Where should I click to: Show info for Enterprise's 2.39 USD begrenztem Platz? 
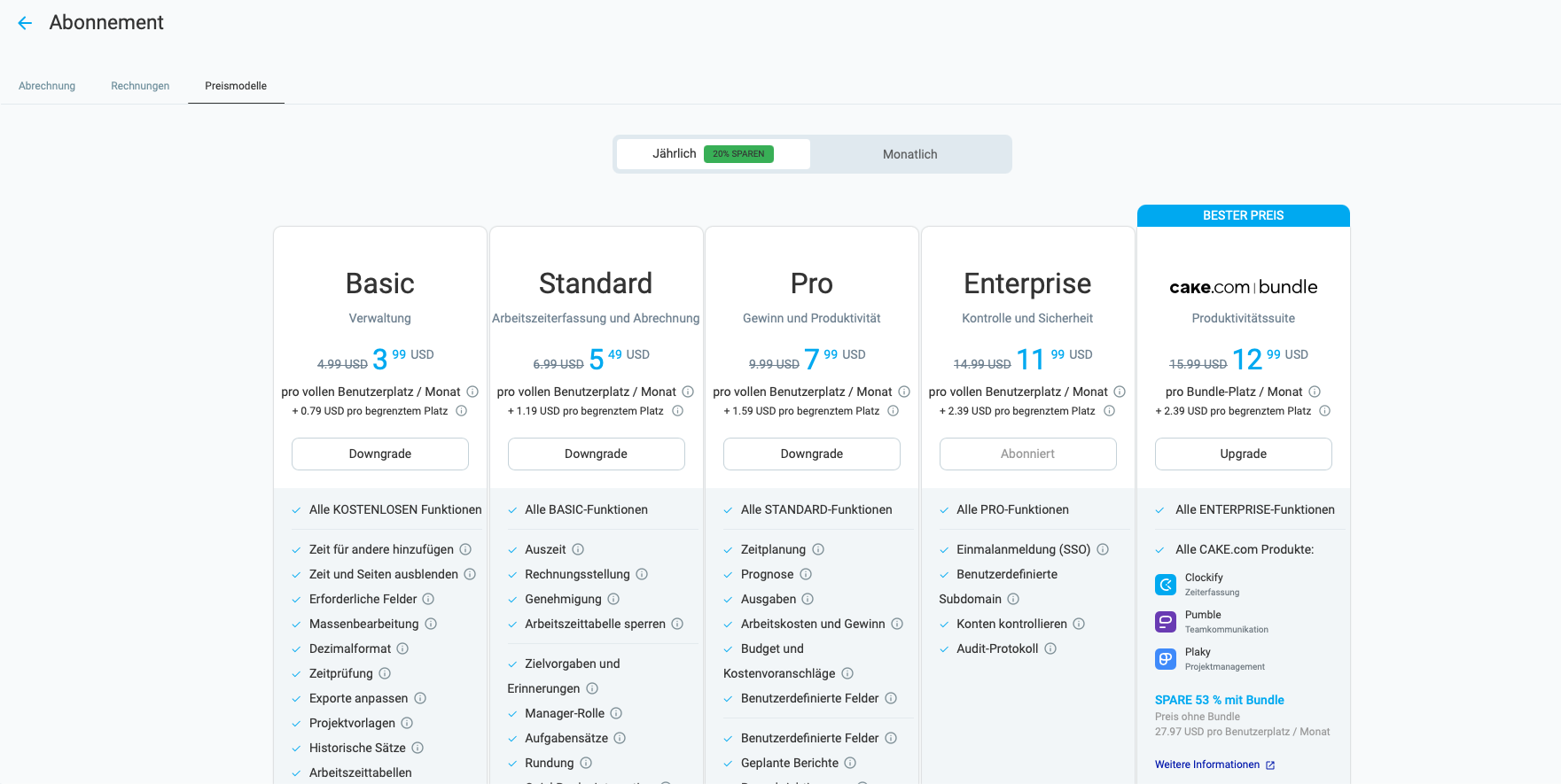pyautogui.click(x=1109, y=411)
